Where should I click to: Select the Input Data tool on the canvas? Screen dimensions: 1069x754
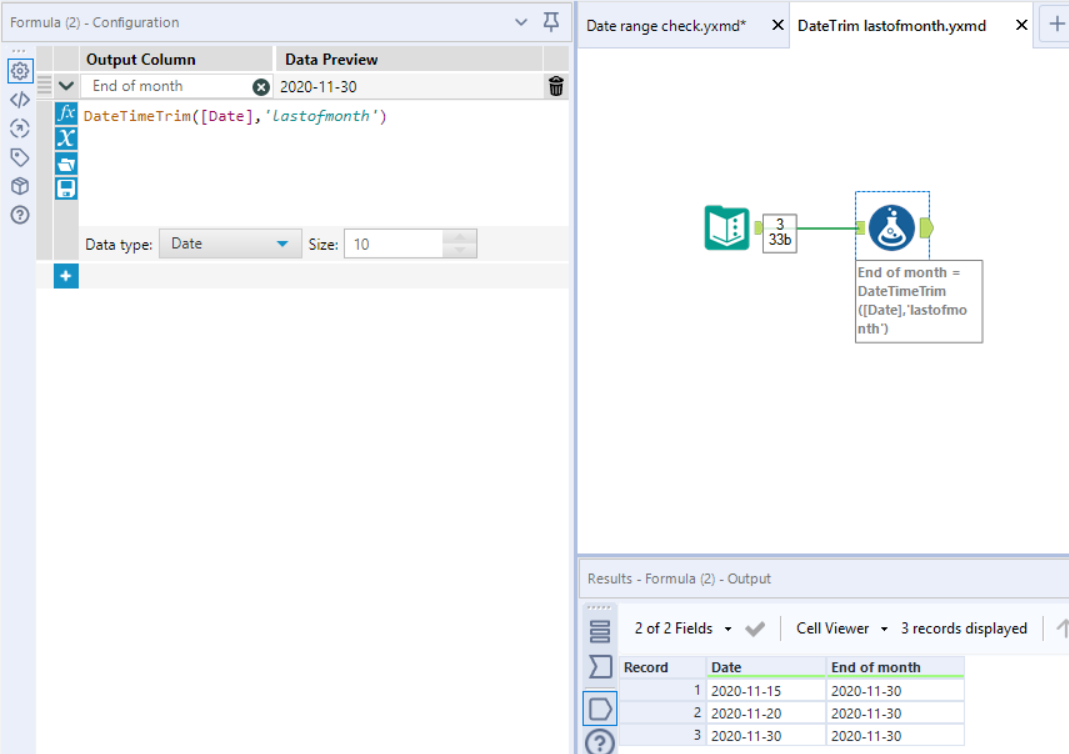727,227
